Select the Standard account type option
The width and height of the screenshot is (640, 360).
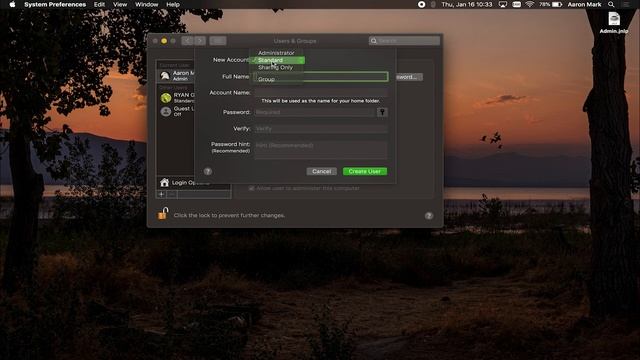tap(278, 60)
